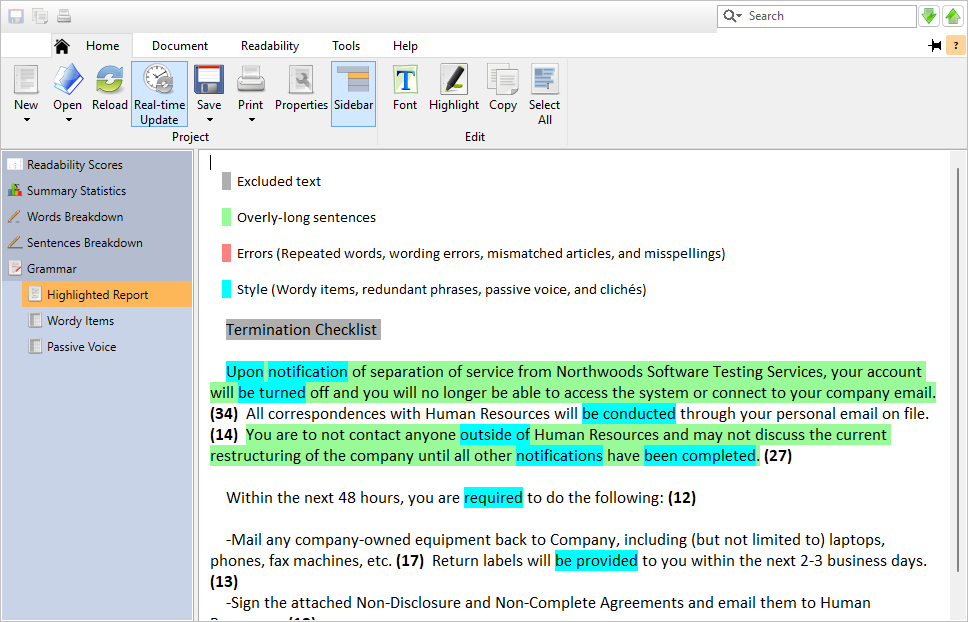The width and height of the screenshot is (968, 622).
Task: Open the Tools ribbon tab
Action: coord(346,46)
